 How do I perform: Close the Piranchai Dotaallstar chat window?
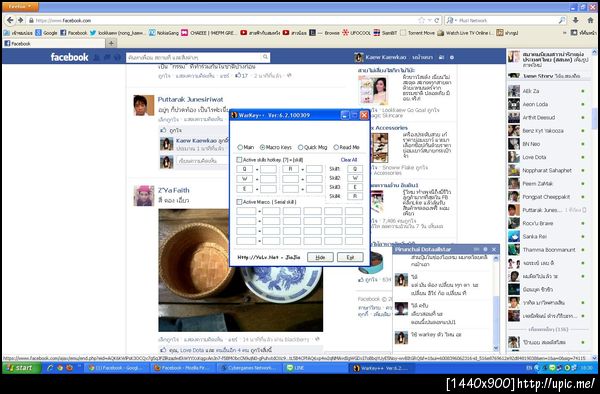tap(494, 249)
